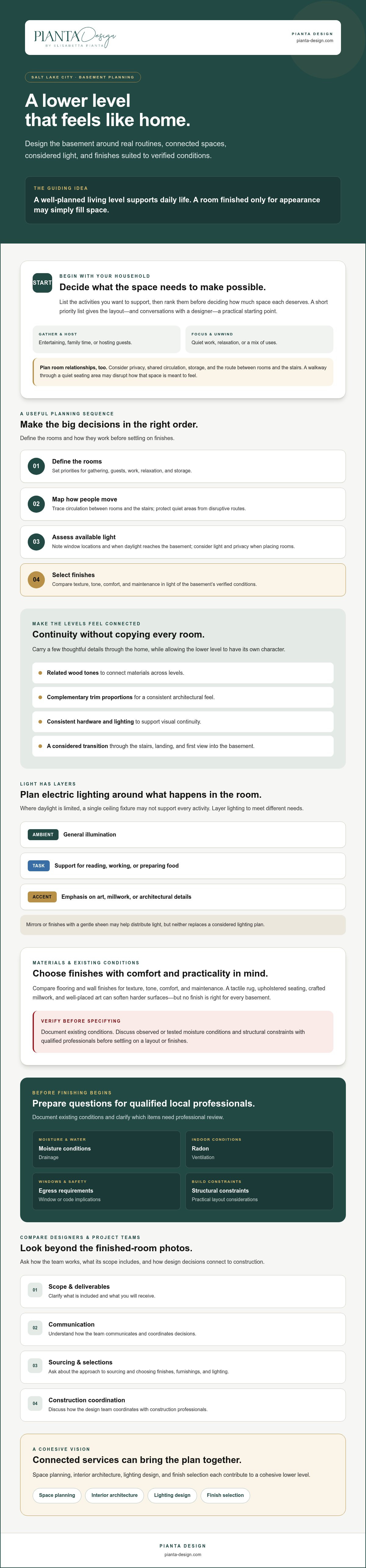Select the Interior architecture pill
The width and height of the screenshot is (366, 1568).
(114, 1495)
